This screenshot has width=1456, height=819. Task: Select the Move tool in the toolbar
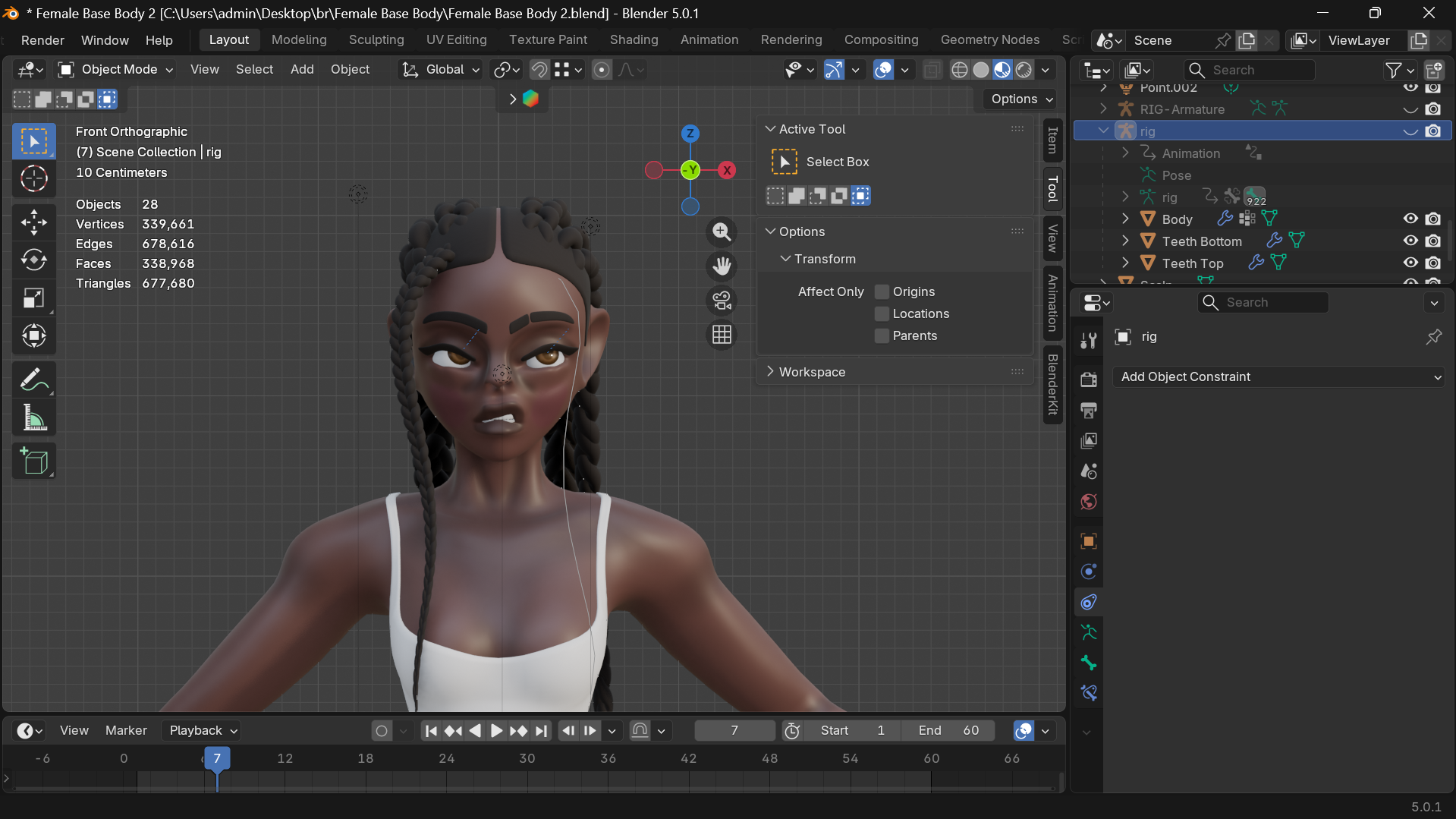pyautogui.click(x=34, y=222)
